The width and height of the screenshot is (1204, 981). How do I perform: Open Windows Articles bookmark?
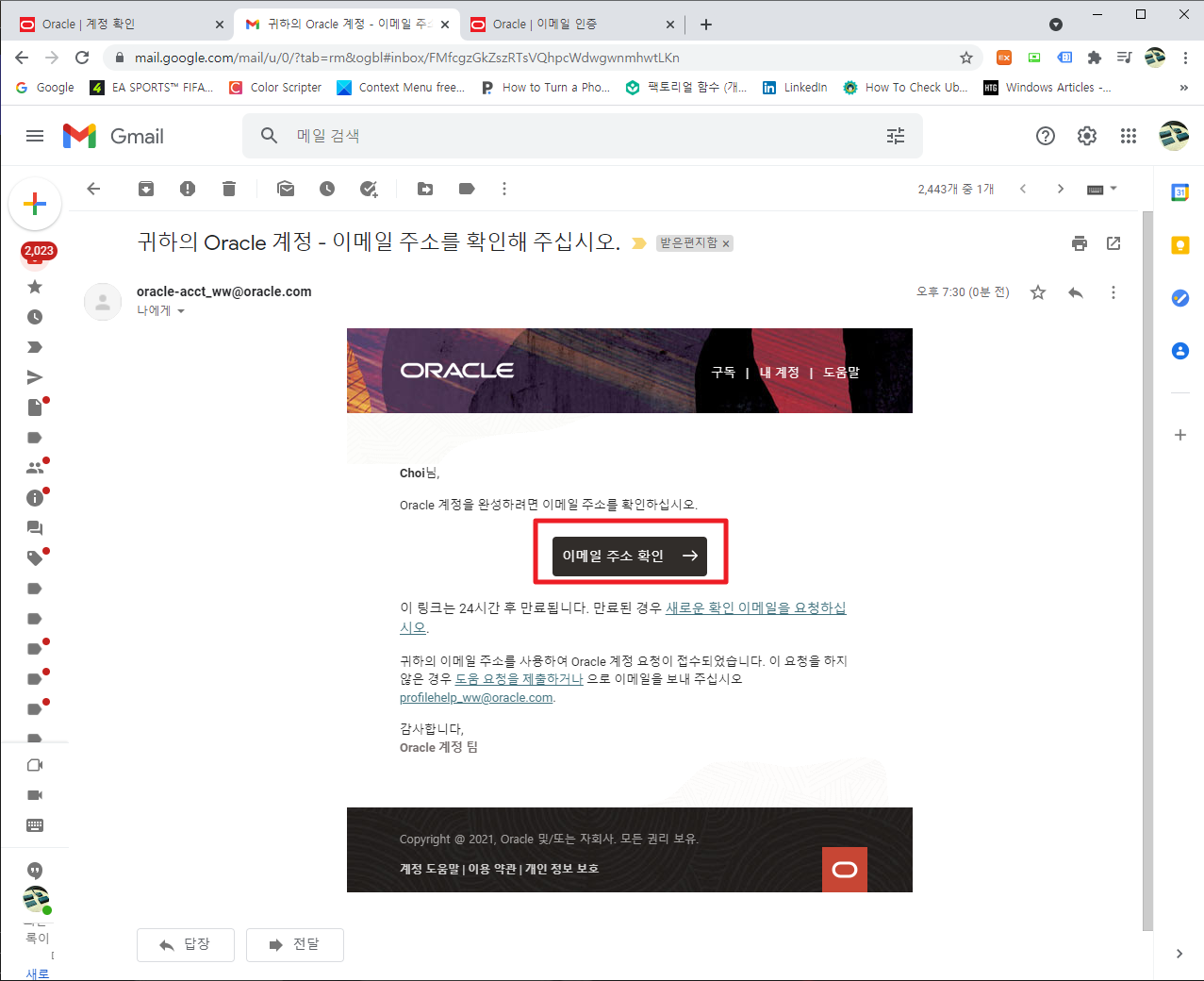[1047, 88]
